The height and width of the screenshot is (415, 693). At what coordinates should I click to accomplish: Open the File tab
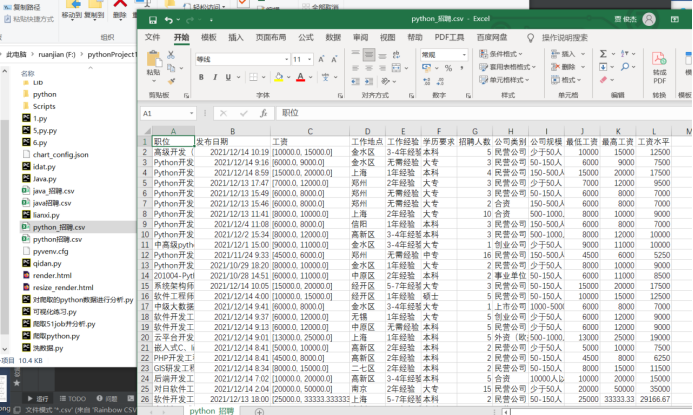click(x=152, y=38)
